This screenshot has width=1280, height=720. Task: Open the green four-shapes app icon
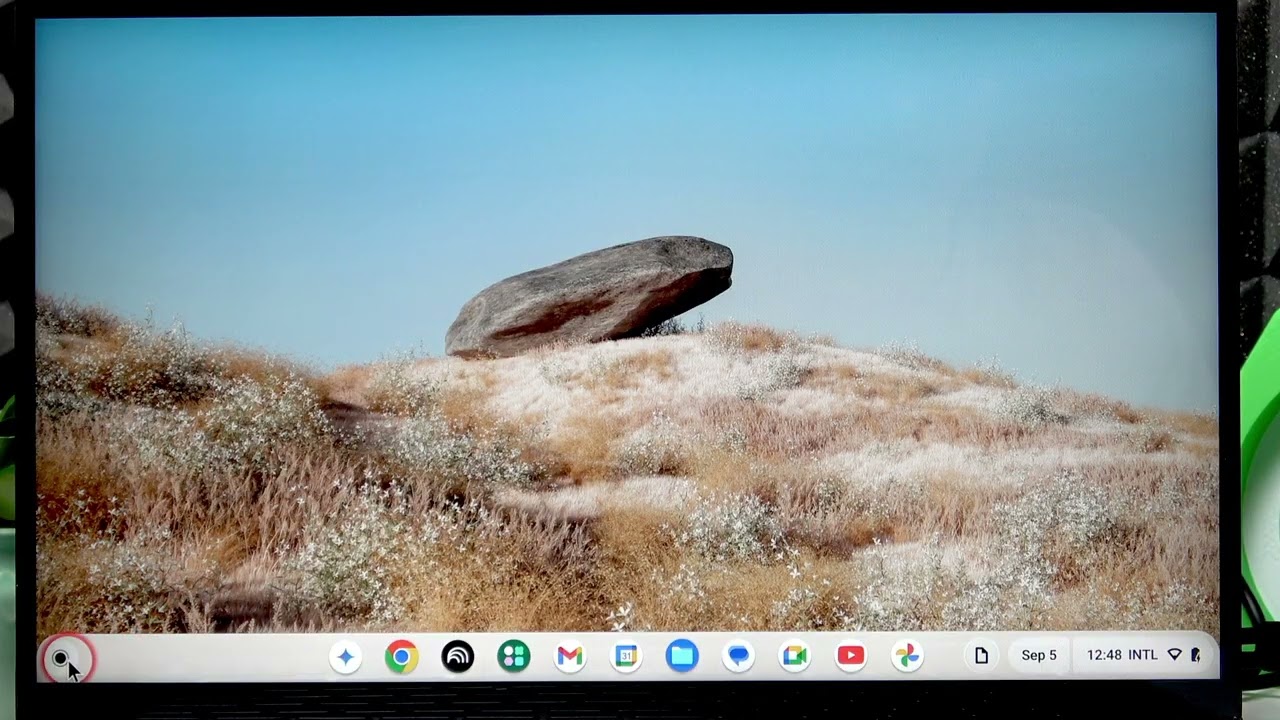pyautogui.click(x=514, y=656)
